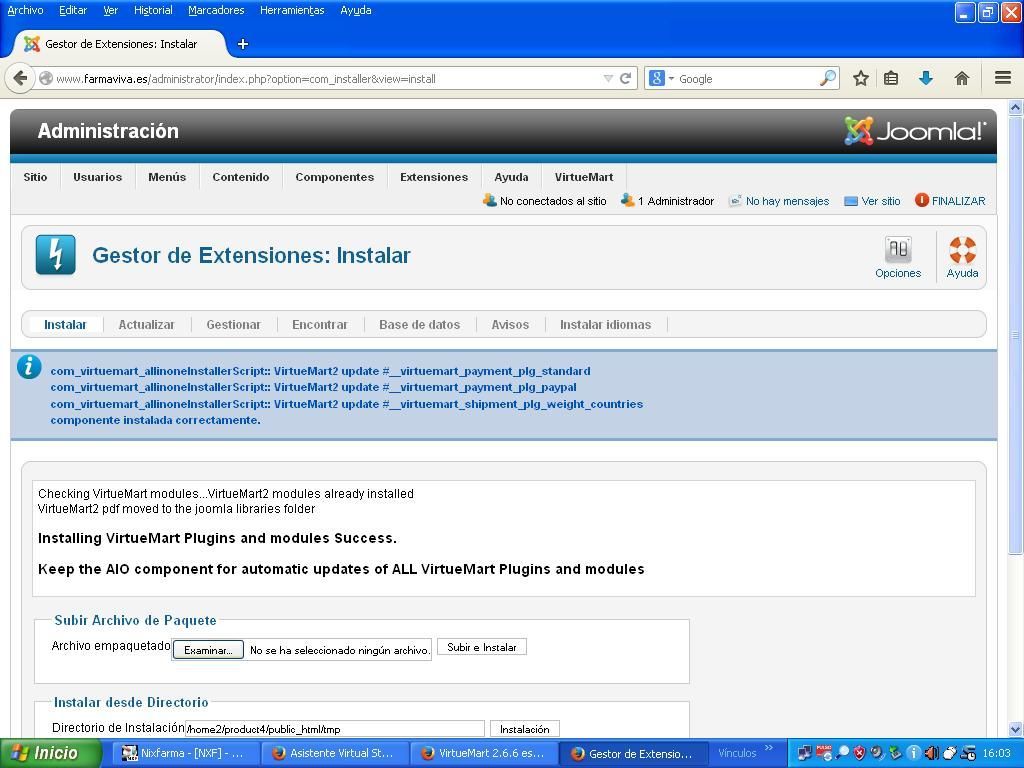The width and height of the screenshot is (1024, 768).
Task: Click the No hay mensajes link
Action: coord(779,201)
